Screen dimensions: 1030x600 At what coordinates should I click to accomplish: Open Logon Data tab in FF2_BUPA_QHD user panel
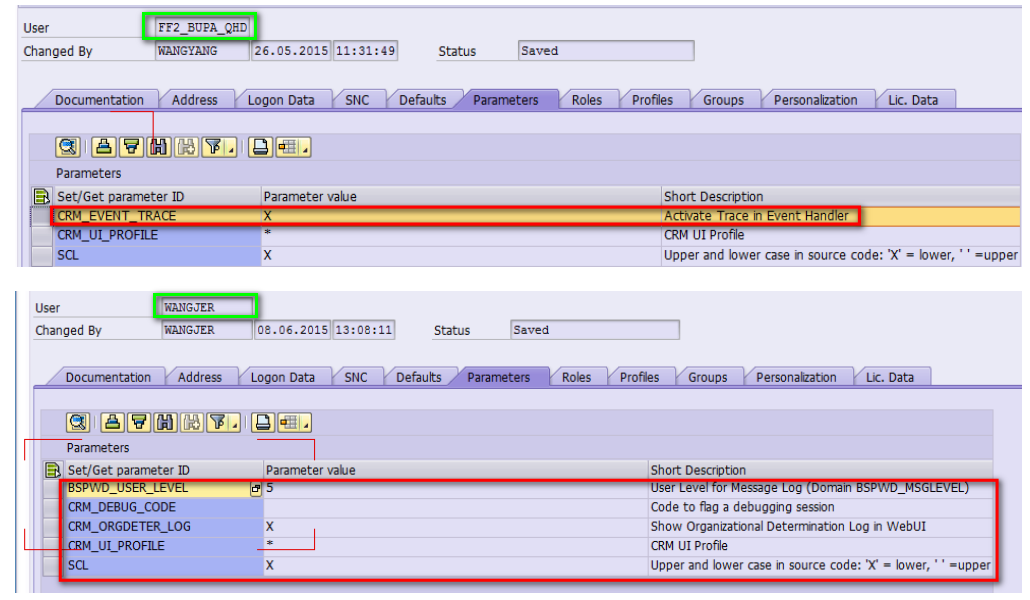(x=280, y=100)
